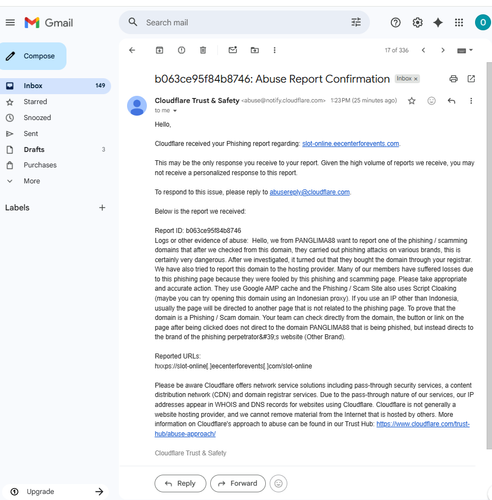
Task: Add emoji reaction next to Forward
Action: pos(278,483)
